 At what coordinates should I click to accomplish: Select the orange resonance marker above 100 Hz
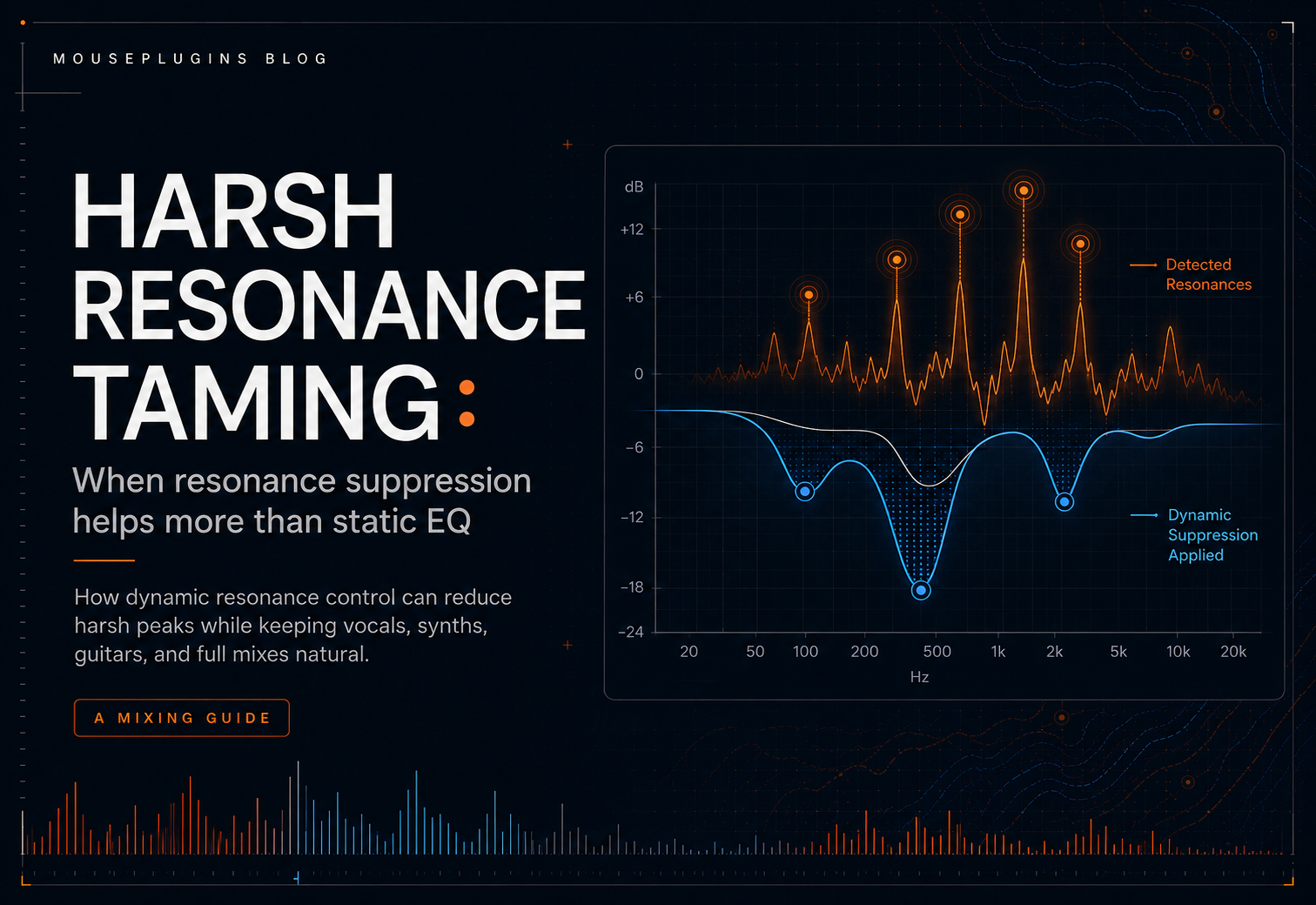(809, 295)
